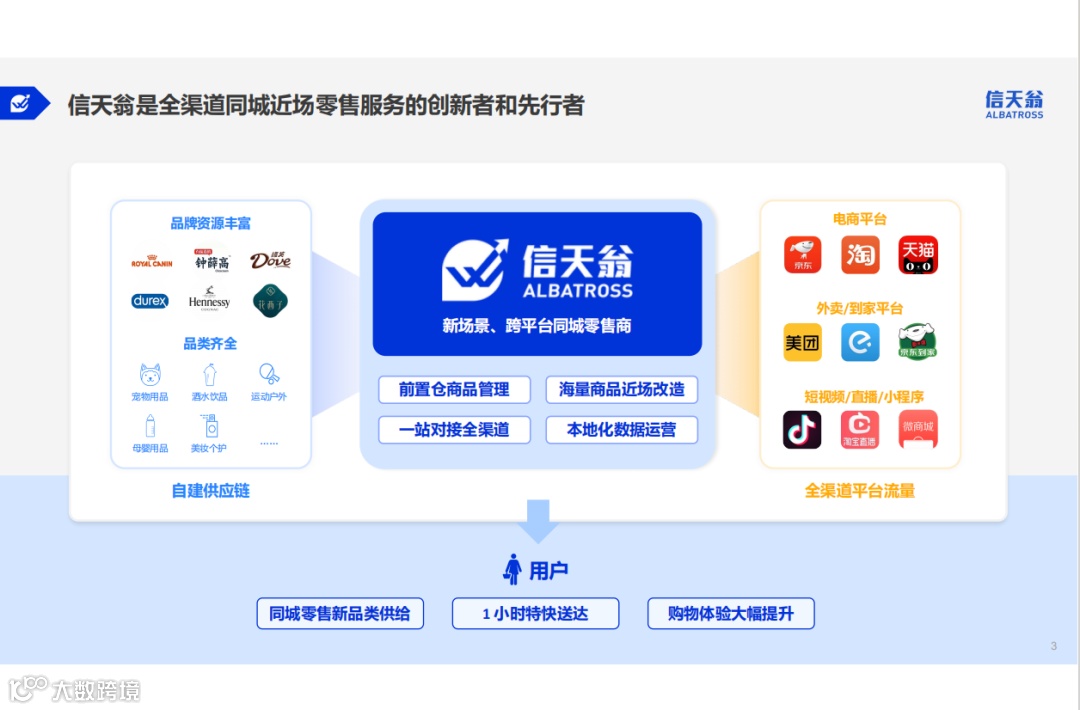
Task: Click the page number 3
Action: 1054,646
